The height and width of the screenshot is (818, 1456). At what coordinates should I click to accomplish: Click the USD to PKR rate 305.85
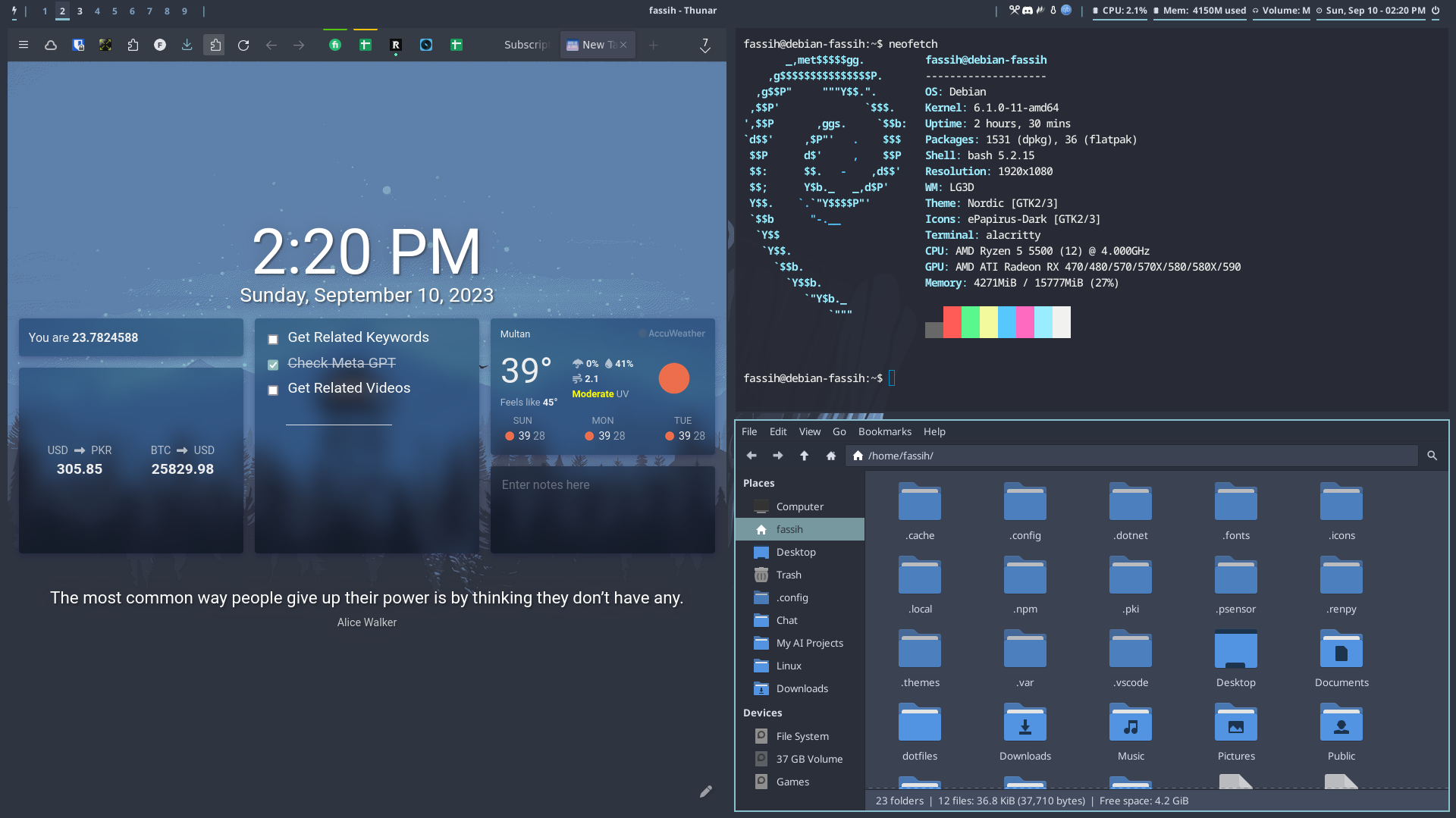point(80,469)
